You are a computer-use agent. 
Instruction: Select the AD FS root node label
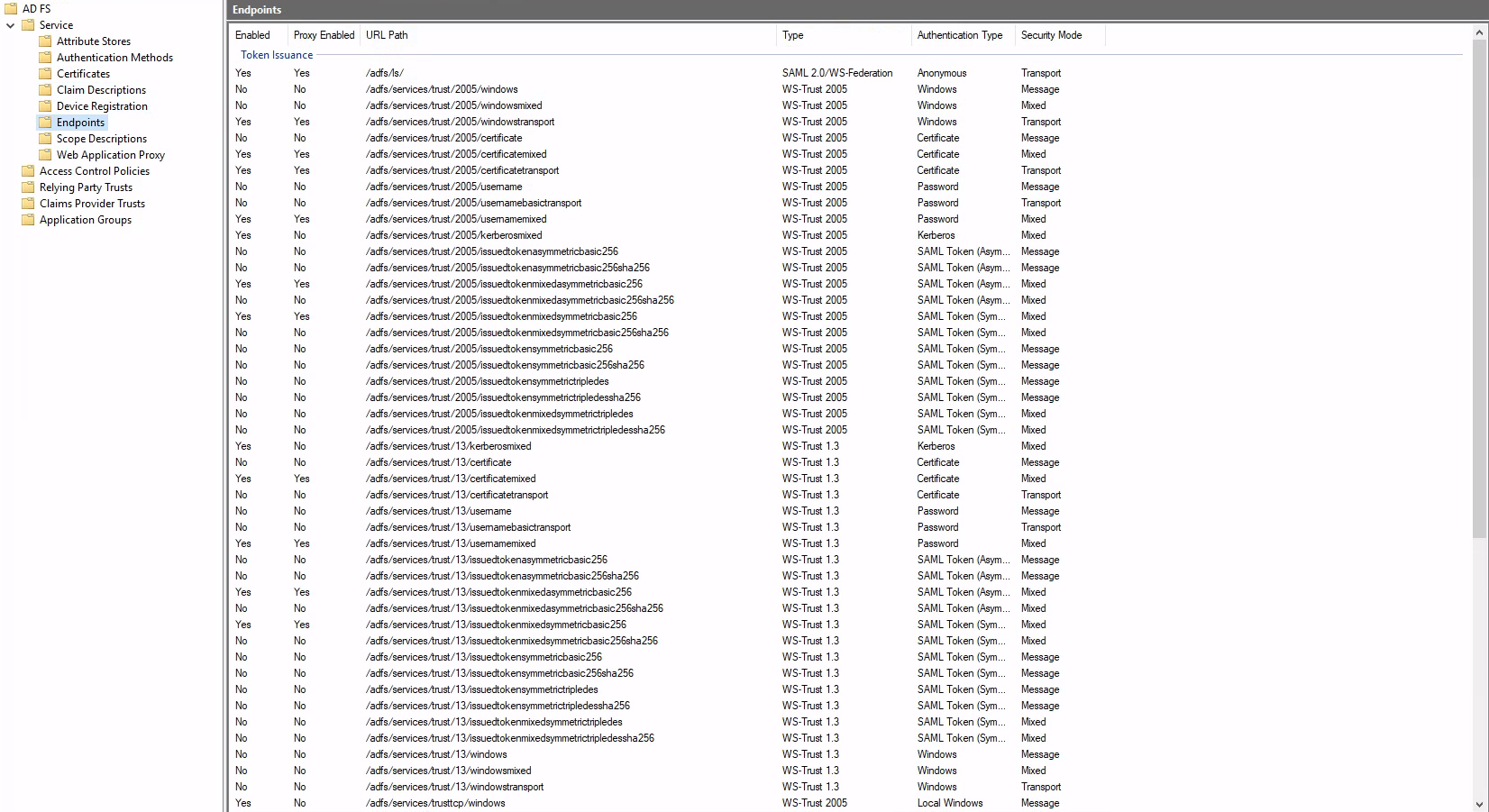(36, 8)
